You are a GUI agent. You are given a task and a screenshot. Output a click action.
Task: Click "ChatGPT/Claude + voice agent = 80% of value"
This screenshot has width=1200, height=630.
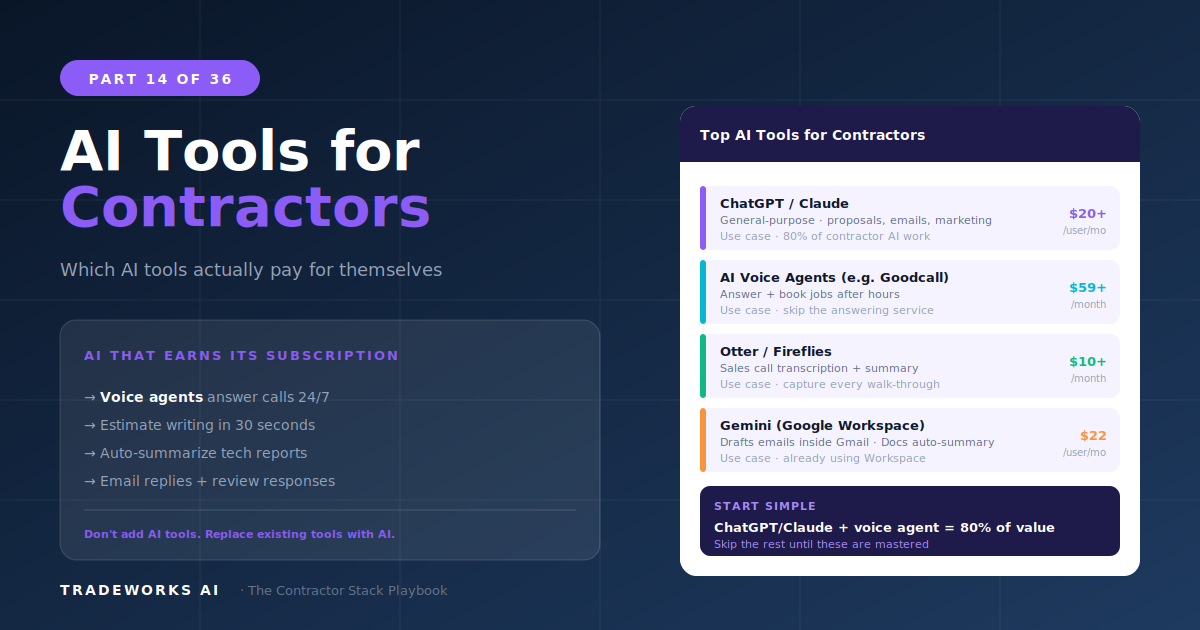884,527
